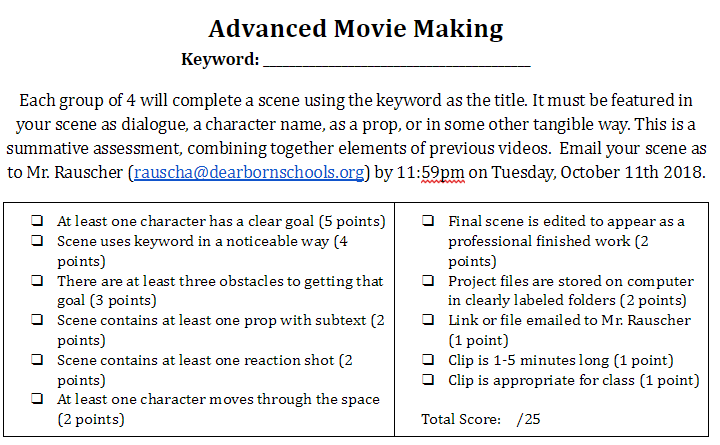This screenshot has height=445, width=720.
Task: Check the 'reaction shot' checkbox
Action: 37,360
